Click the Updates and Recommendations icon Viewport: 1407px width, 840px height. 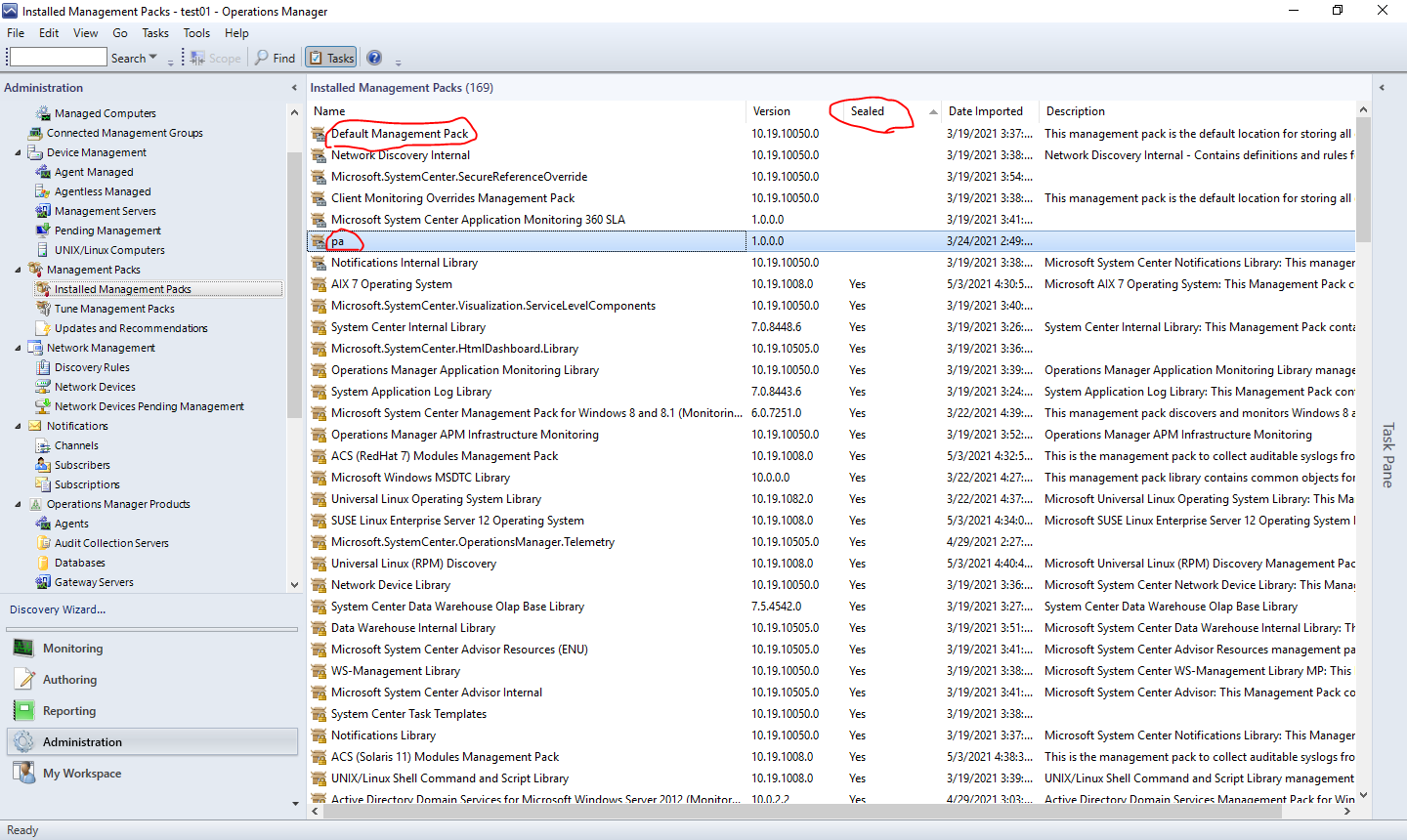point(43,328)
